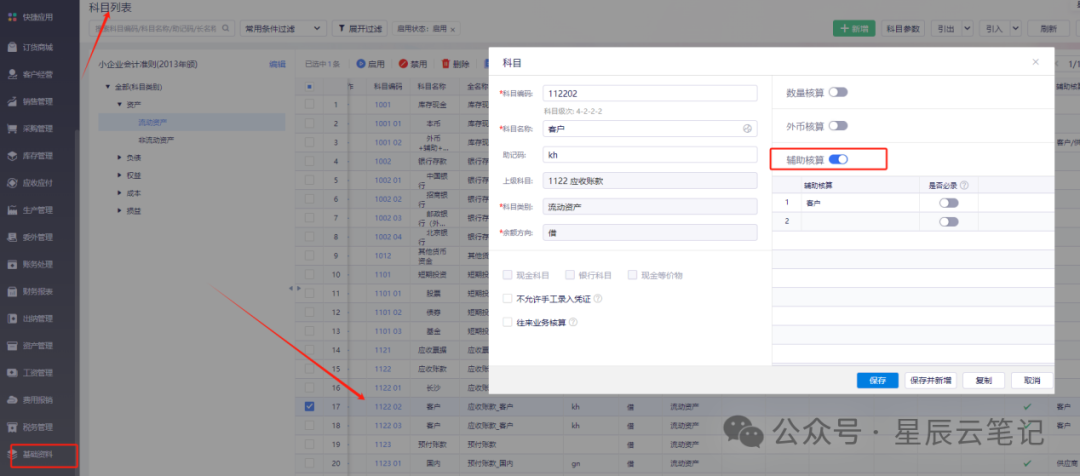This screenshot has width=1080, height=476.
Task: Open 常用条件过滤 dropdown
Action: point(283,29)
